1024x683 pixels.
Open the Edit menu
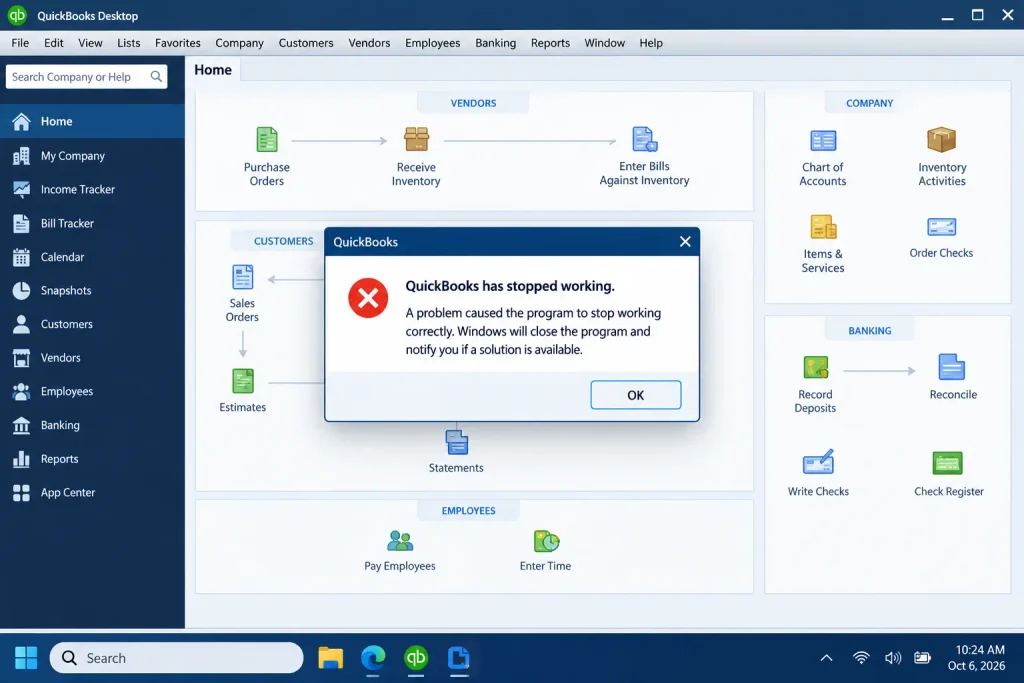pyautogui.click(x=54, y=43)
